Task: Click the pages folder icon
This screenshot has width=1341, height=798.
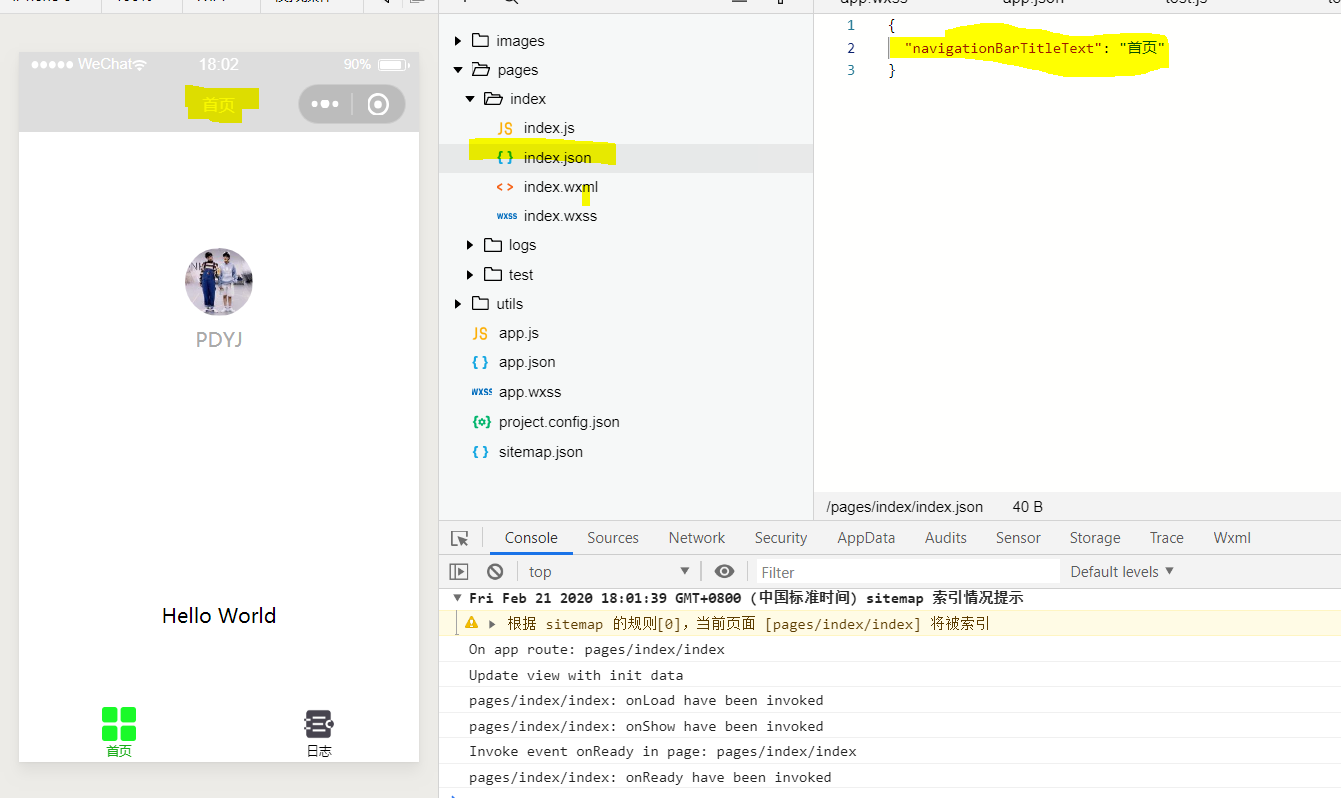Action: (x=481, y=69)
